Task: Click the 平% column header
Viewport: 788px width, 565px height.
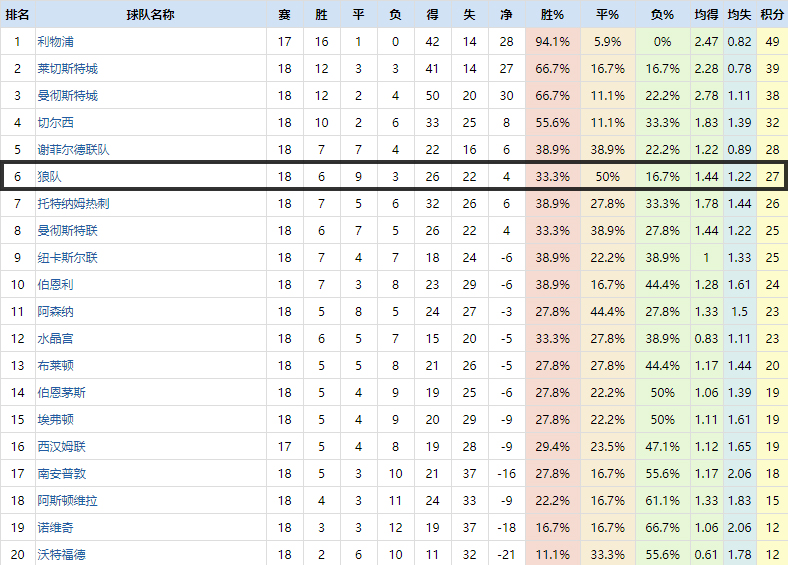Action: coord(607,15)
